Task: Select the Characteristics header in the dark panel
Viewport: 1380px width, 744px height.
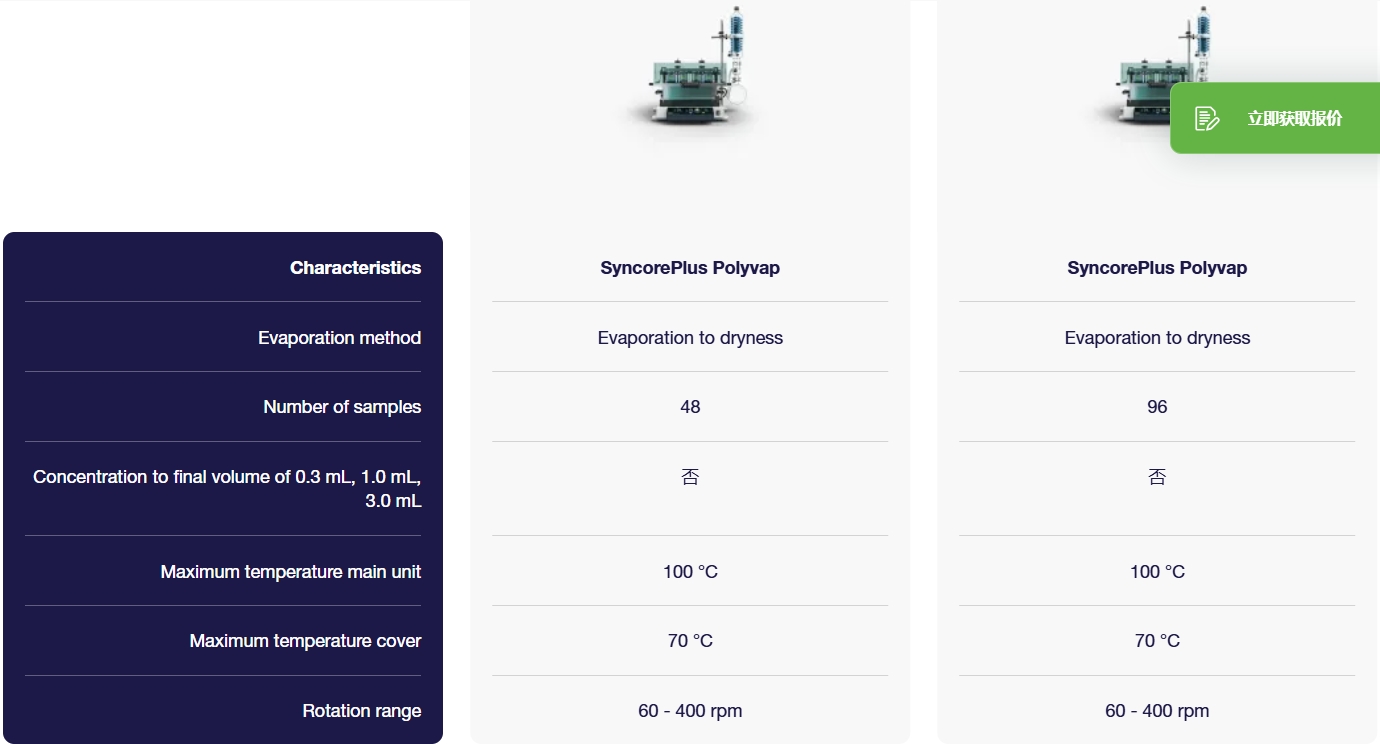Action: click(355, 268)
